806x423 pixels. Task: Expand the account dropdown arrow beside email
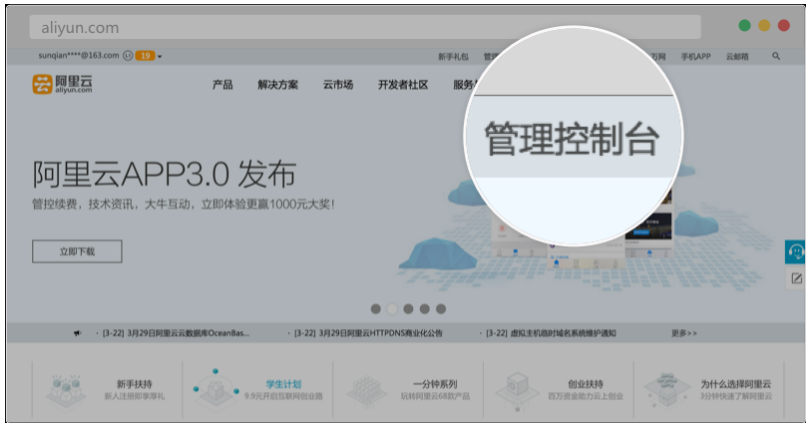(x=160, y=57)
